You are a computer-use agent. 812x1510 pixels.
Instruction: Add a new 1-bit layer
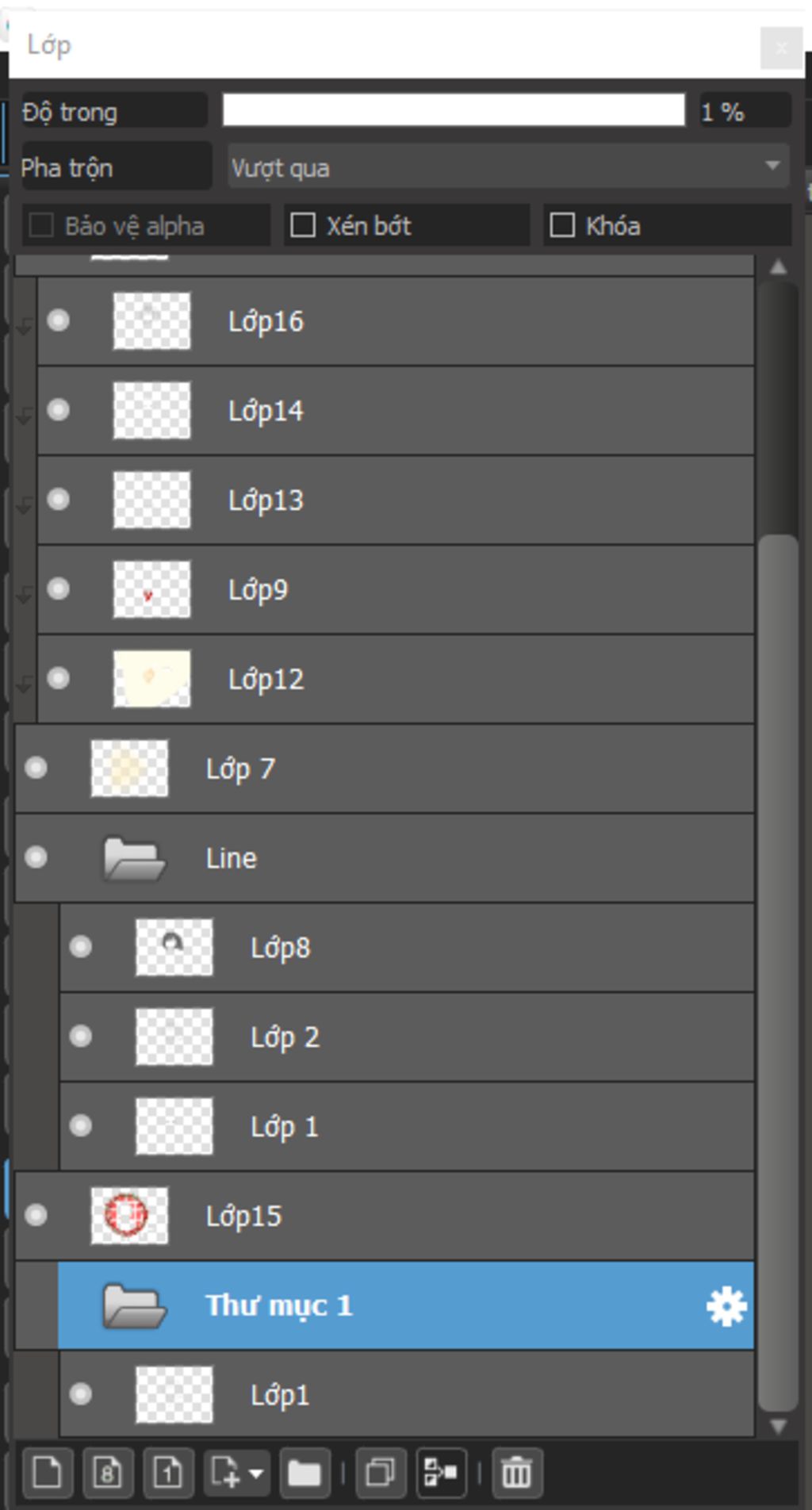click(x=167, y=1474)
